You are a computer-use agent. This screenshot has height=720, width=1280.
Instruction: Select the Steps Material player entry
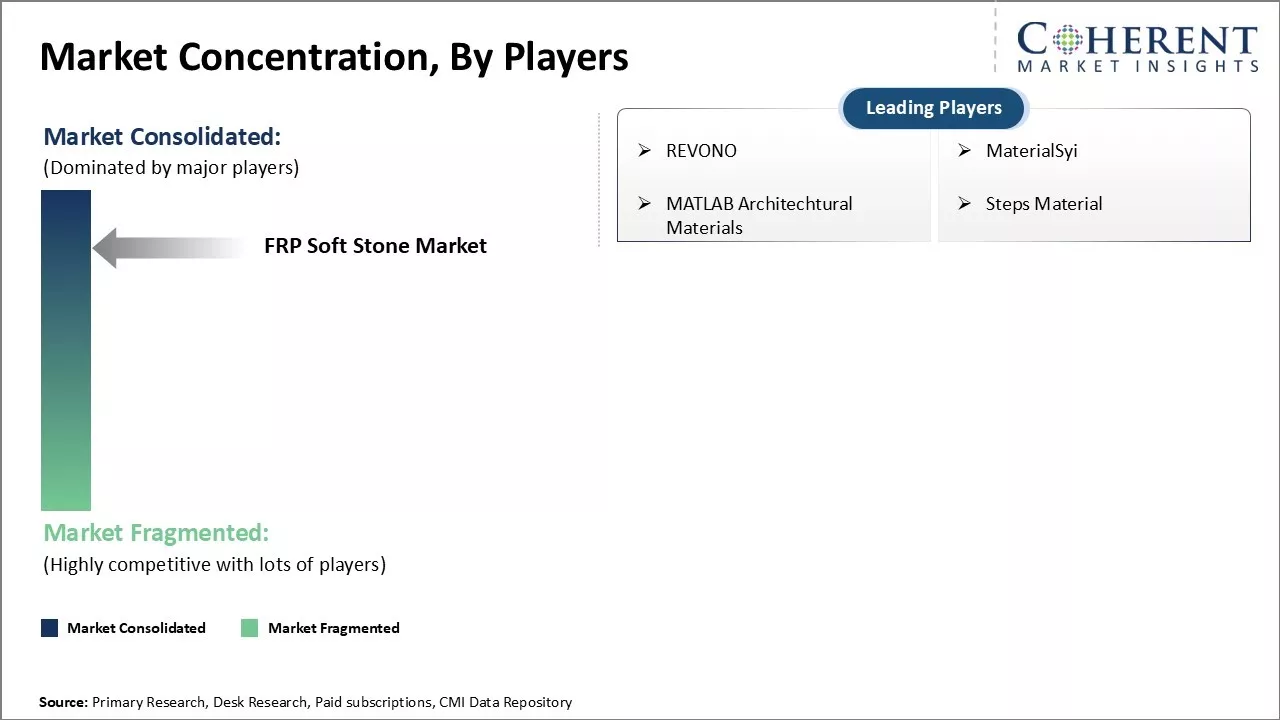[x=1043, y=204]
